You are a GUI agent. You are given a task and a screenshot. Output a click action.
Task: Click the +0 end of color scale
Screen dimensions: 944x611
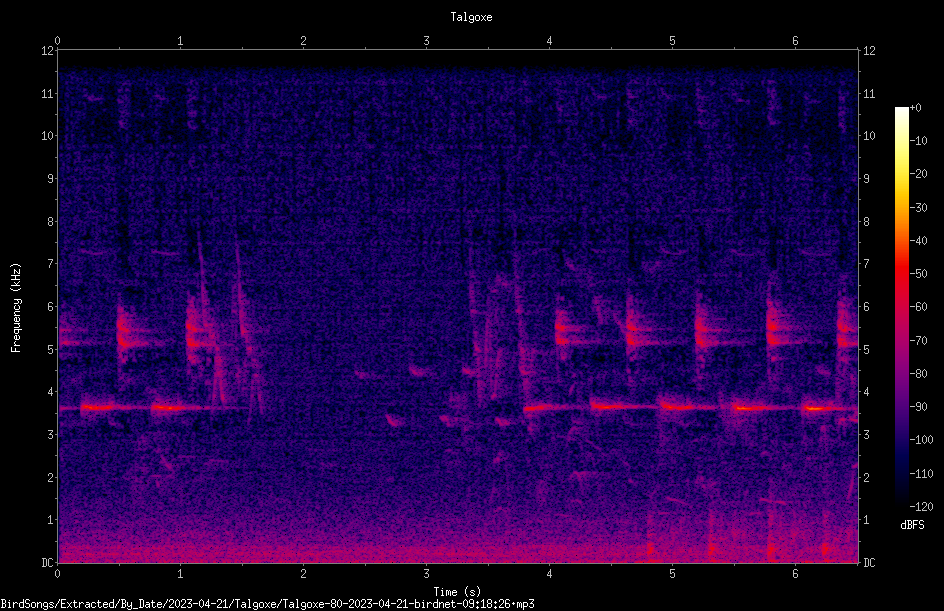[x=916, y=108]
